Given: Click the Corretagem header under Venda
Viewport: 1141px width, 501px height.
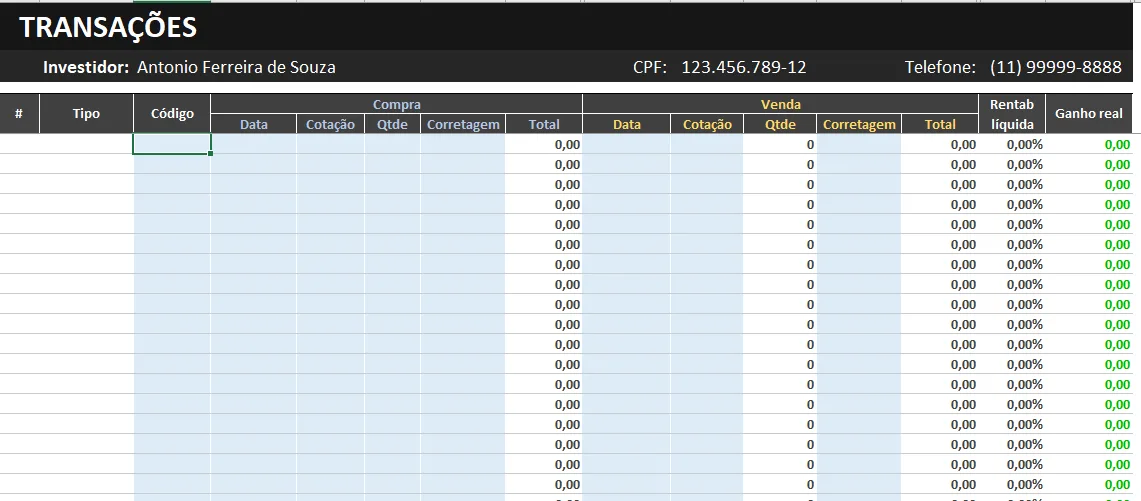Looking at the screenshot, I should tap(859, 125).
